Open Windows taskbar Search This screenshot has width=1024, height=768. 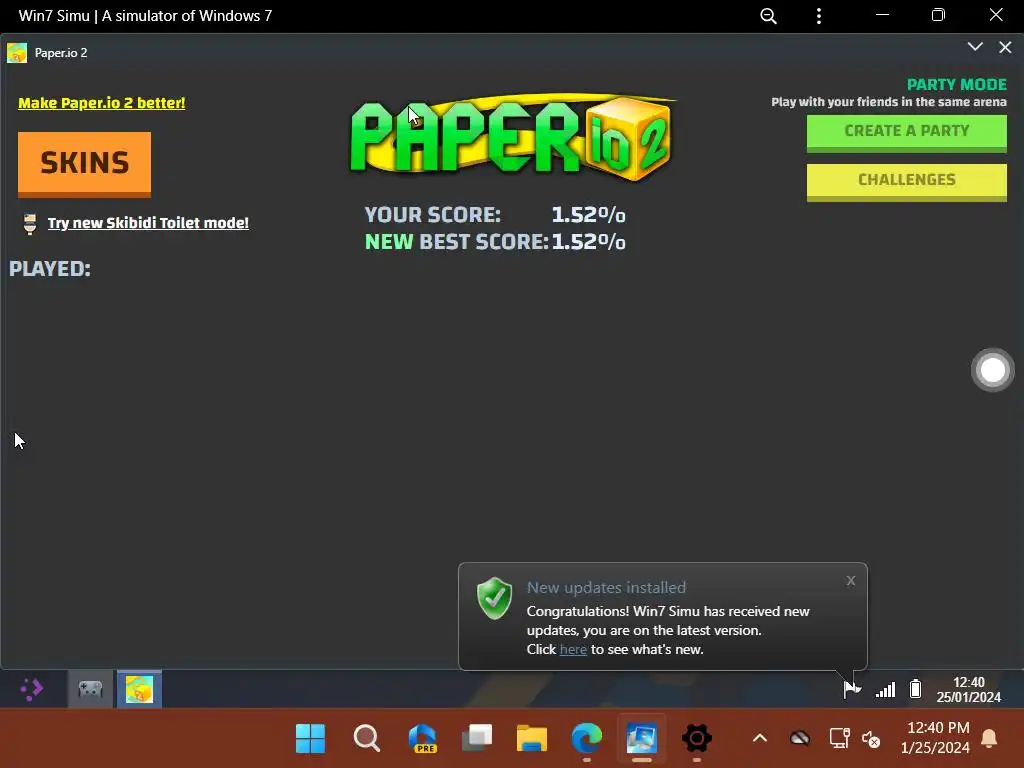click(x=366, y=739)
